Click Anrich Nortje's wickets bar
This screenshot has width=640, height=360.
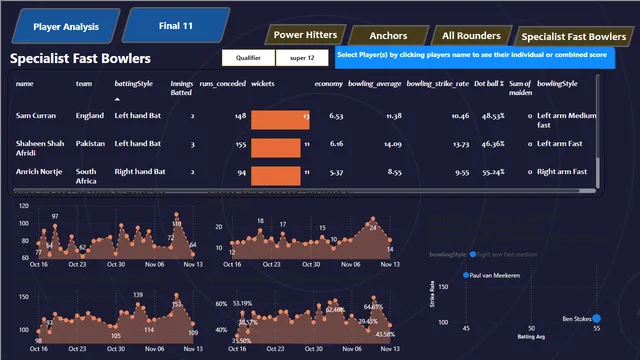(276, 176)
